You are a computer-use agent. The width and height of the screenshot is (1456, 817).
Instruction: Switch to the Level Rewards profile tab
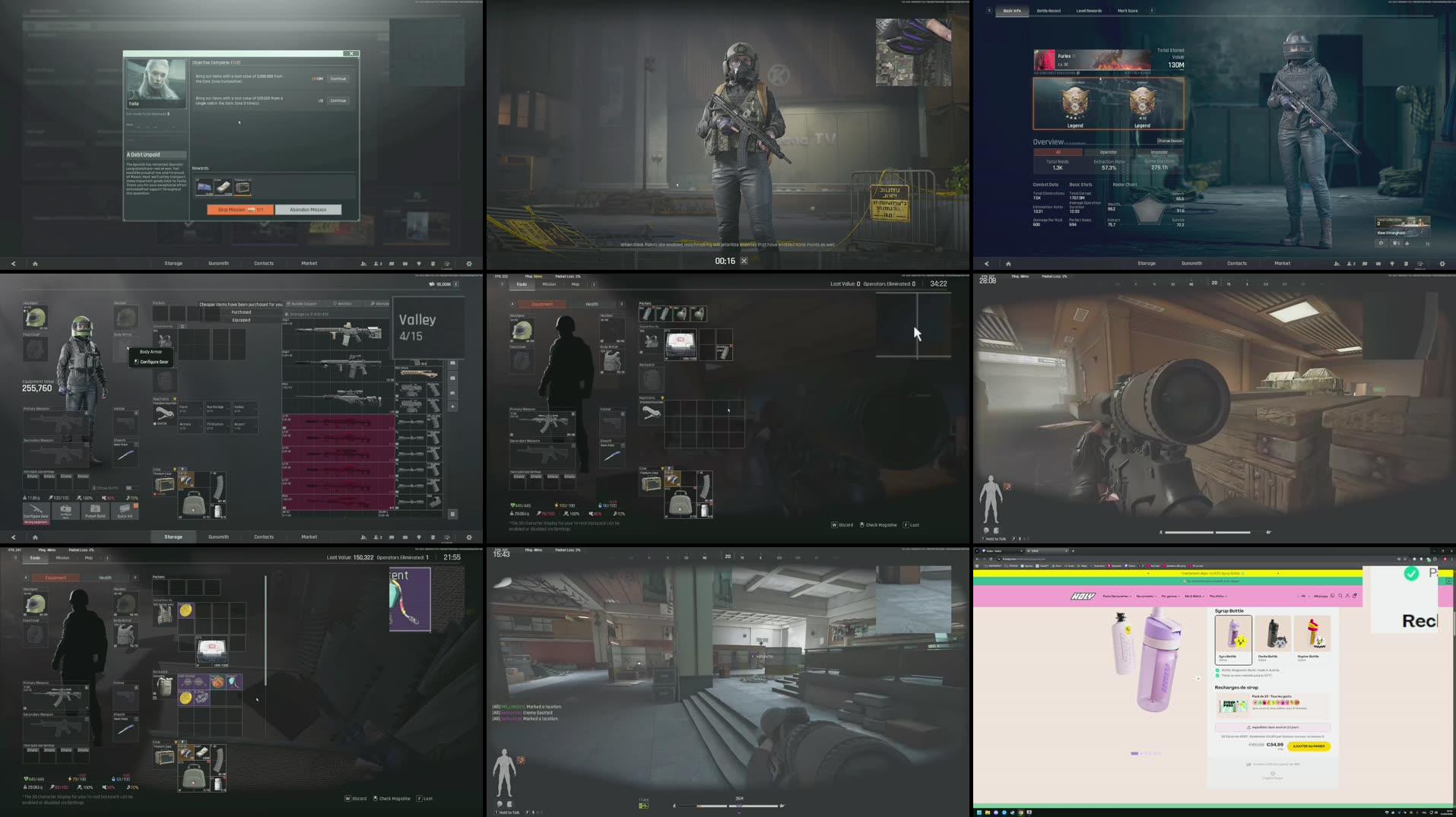pos(1089,11)
